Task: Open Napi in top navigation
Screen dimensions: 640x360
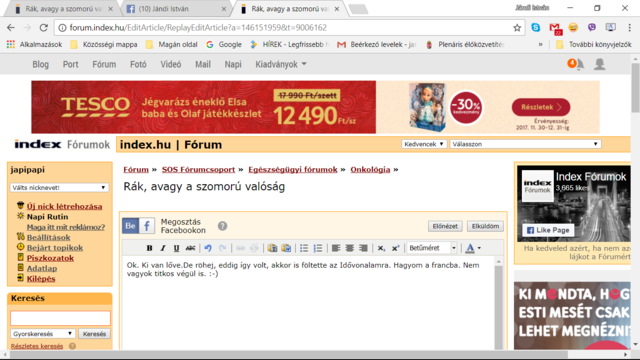Action: (233, 64)
